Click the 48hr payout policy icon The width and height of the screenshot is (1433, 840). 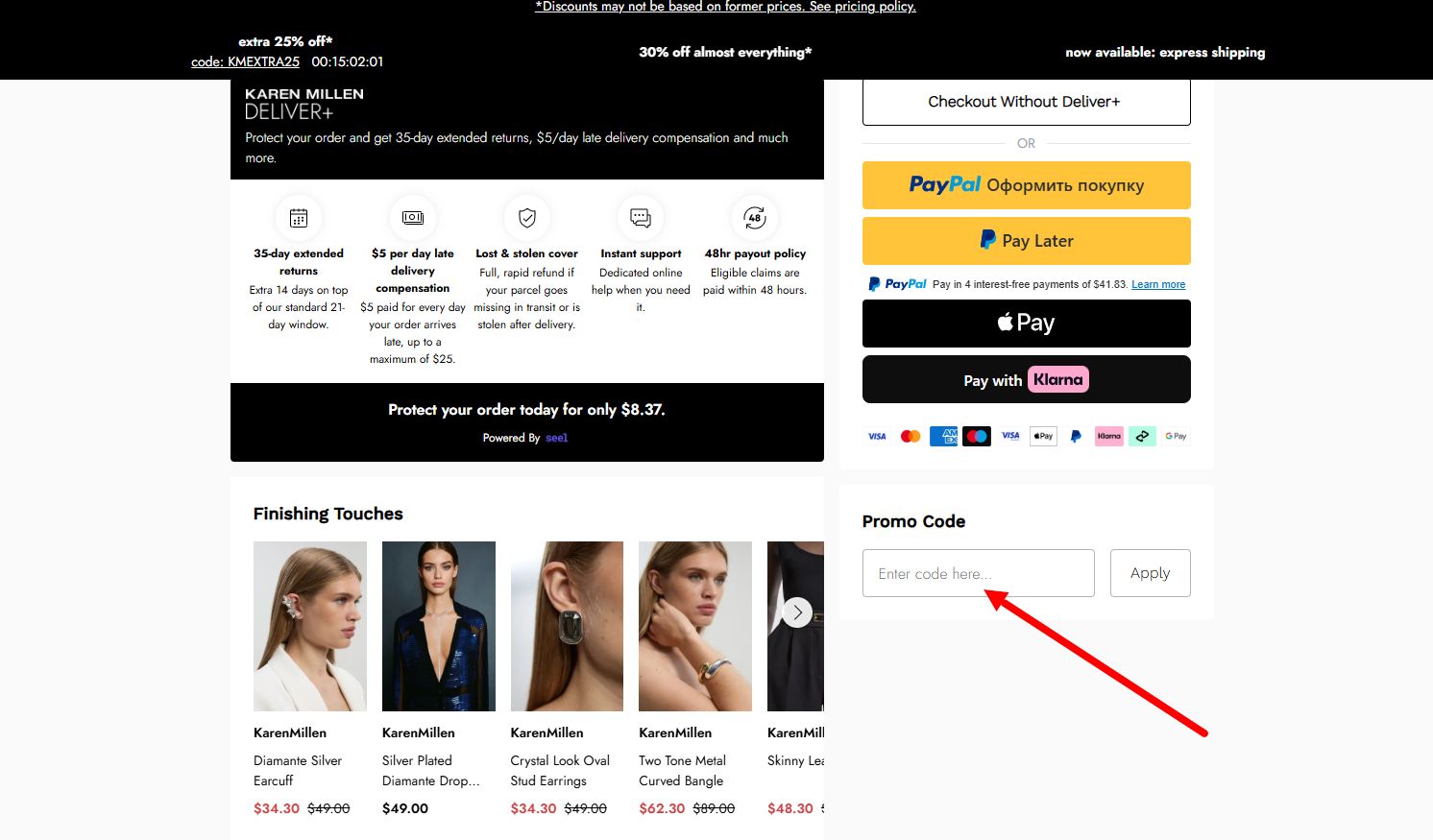click(755, 218)
